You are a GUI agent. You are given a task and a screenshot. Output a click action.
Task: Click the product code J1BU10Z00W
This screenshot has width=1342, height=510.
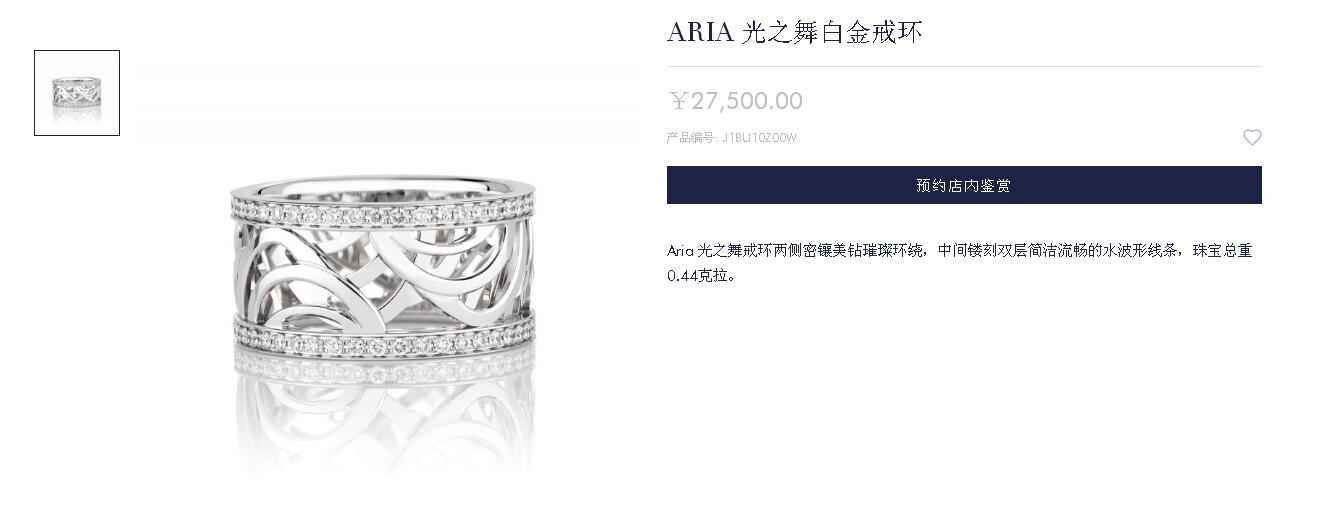click(x=760, y=138)
